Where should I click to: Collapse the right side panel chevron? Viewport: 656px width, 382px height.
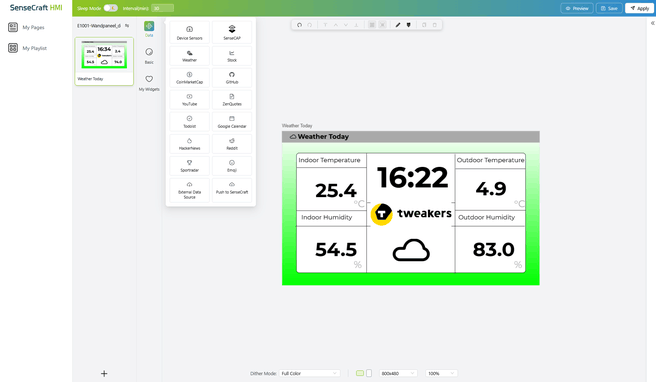point(652,23)
